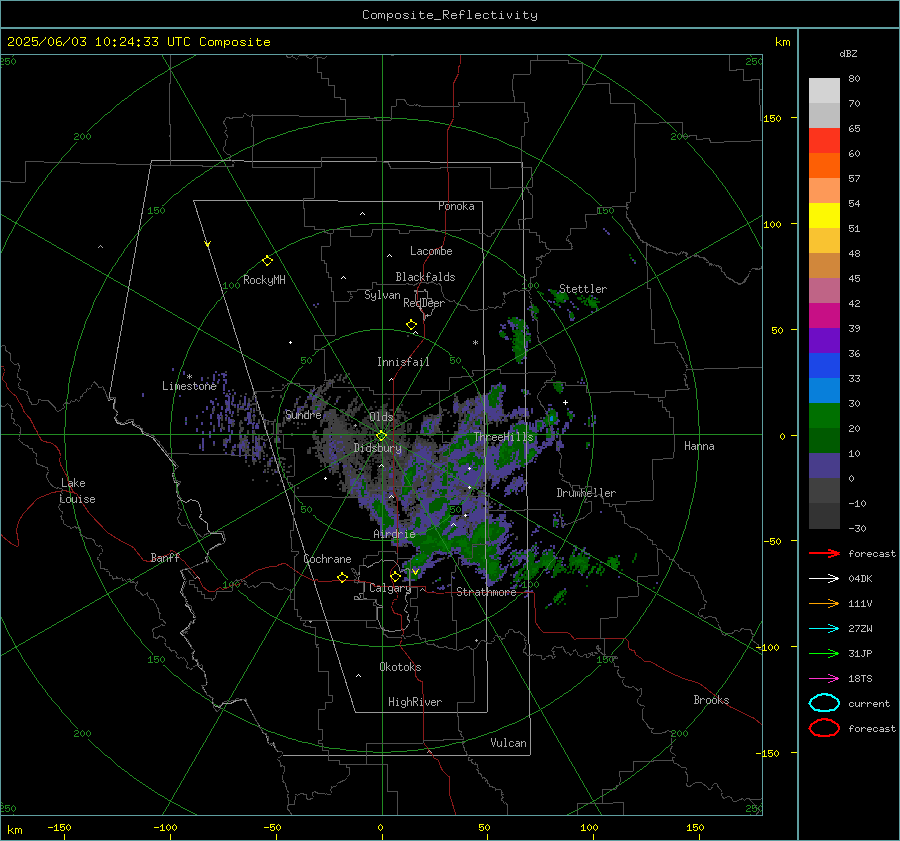
Task: Pick the yellow band in dBZ color scale
Action: coord(824,216)
